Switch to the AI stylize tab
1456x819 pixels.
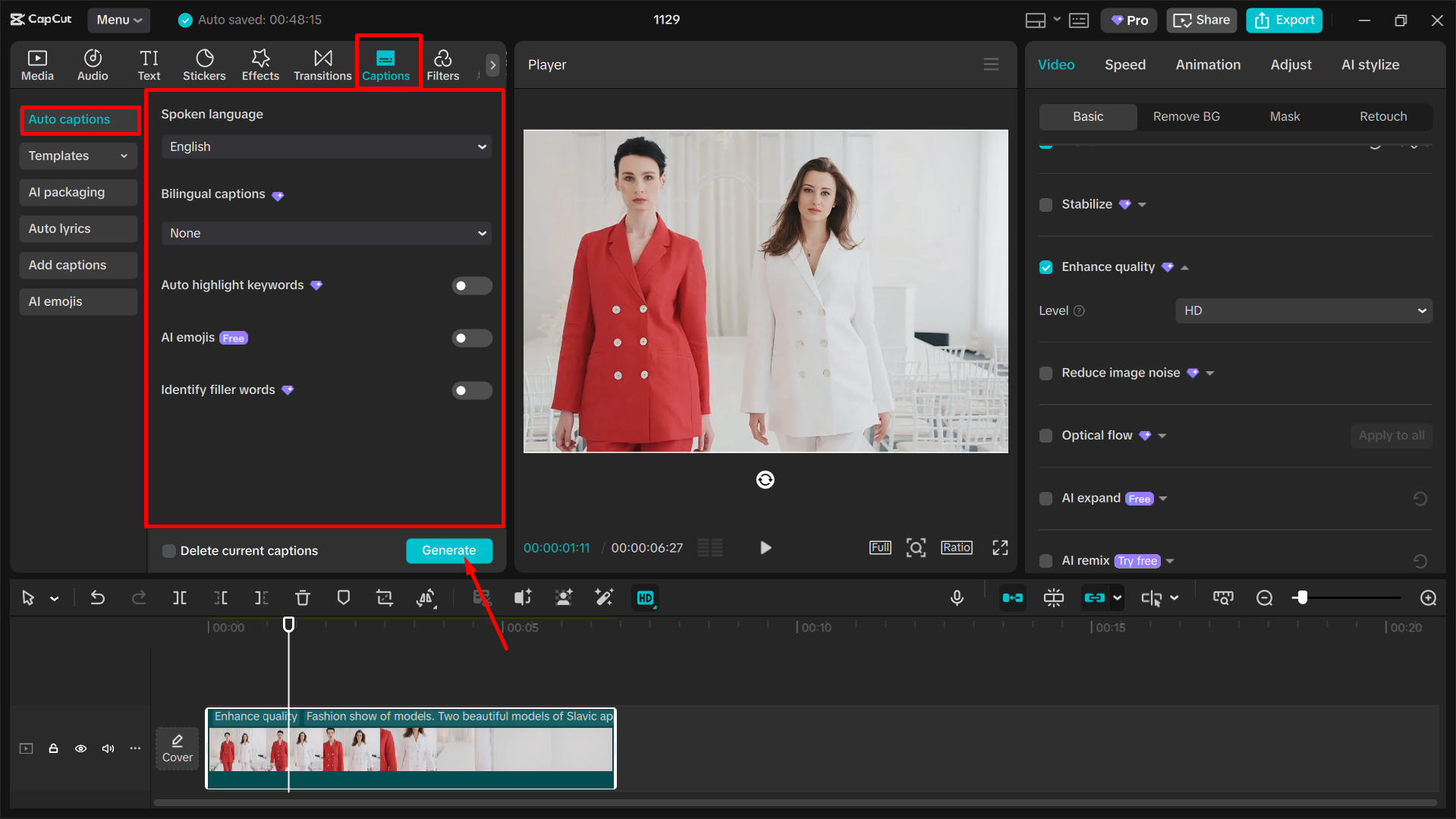[1370, 65]
